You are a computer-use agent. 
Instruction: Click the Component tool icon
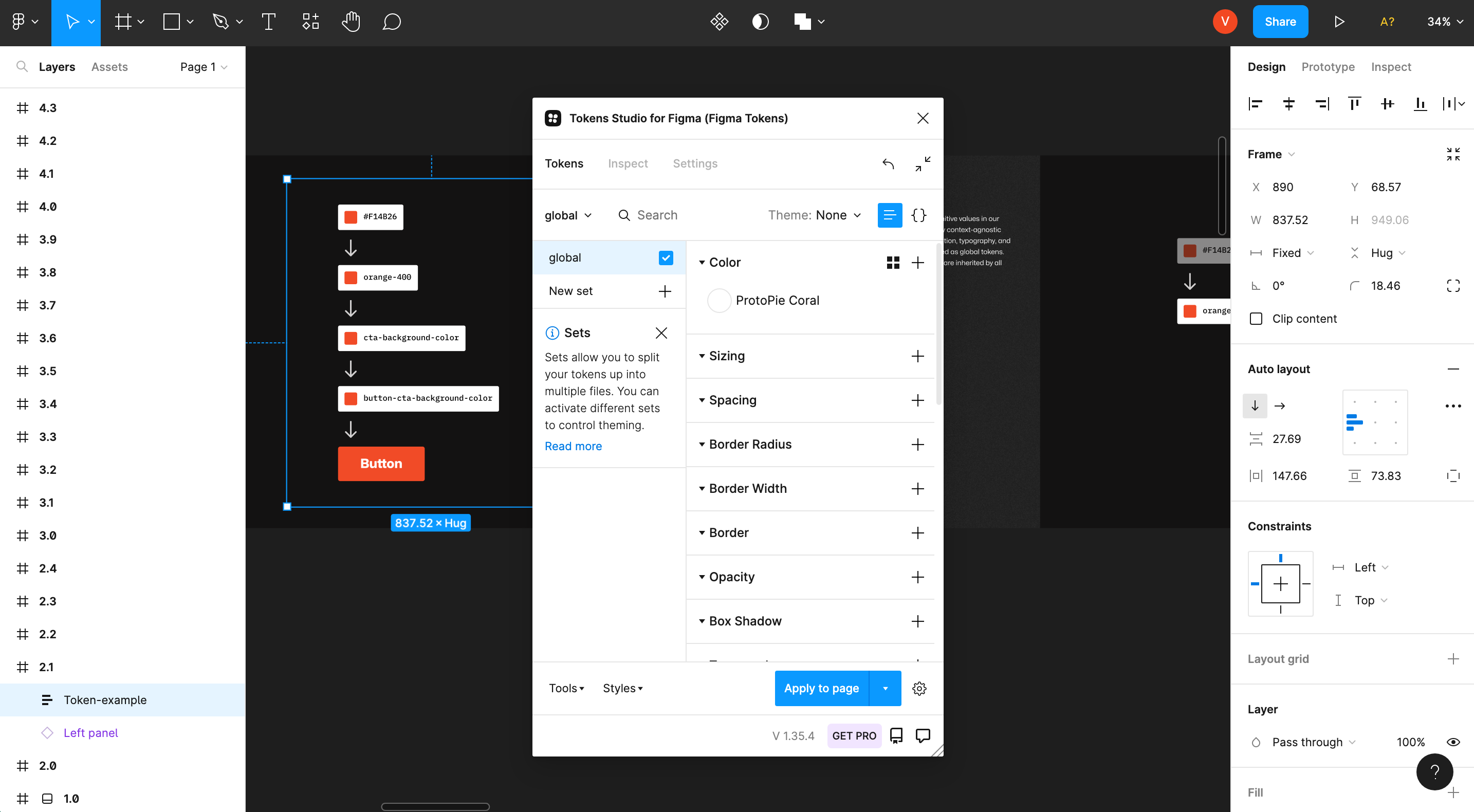click(308, 22)
